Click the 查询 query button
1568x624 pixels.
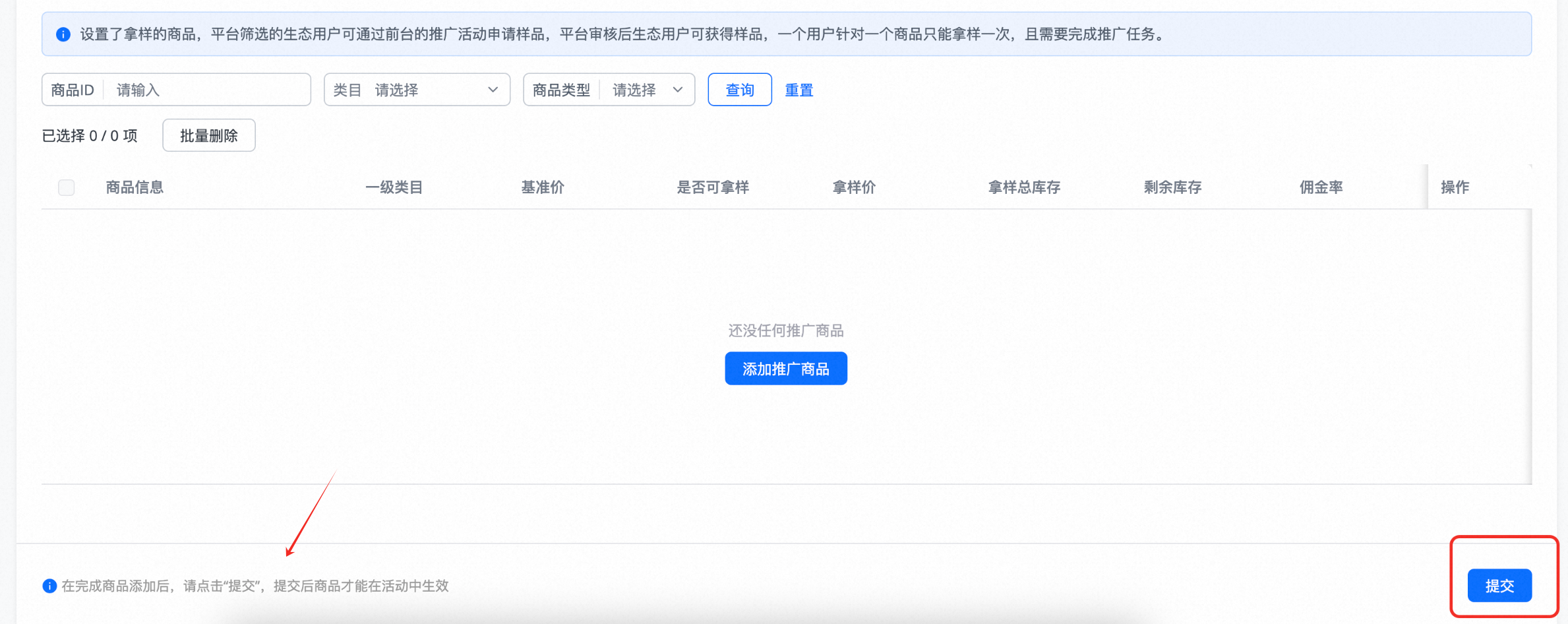(x=739, y=89)
